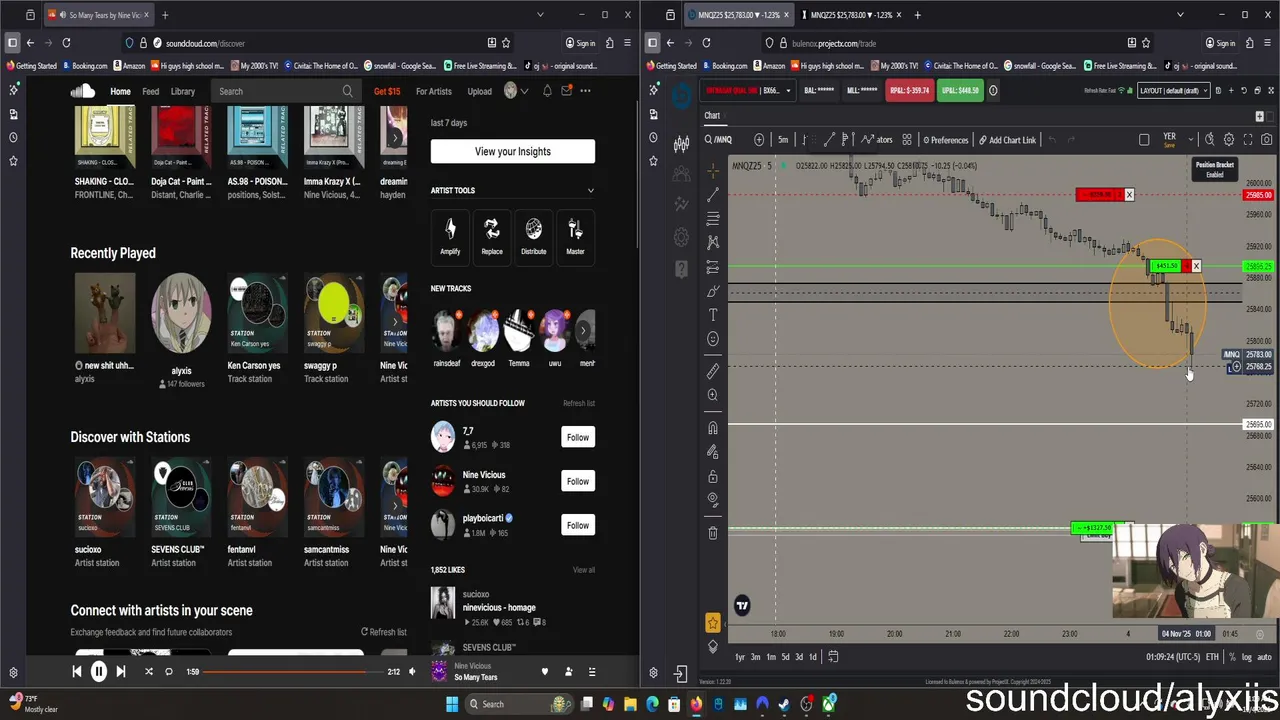The width and height of the screenshot is (1280, 720).
Task: Expand the YER layout save dropdown
Action: pyautogui.click(x=1190, y=139)
